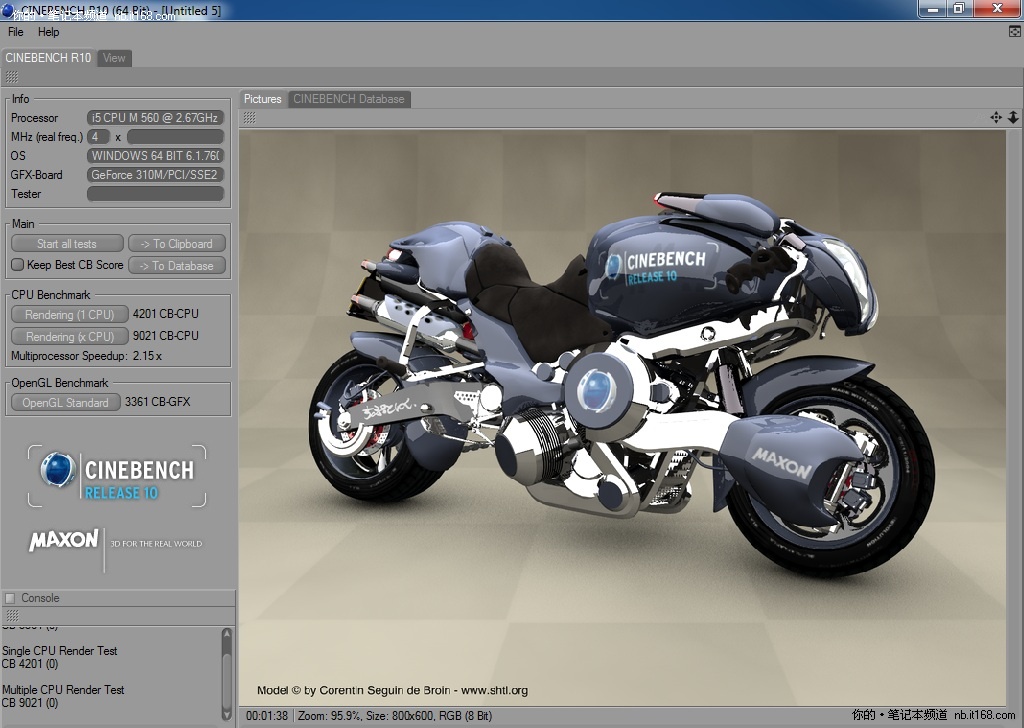1024x728 pixels.
Task: Click the grip handle under CINEBENCH R10 tab
Action: click(x=12, y=77)
